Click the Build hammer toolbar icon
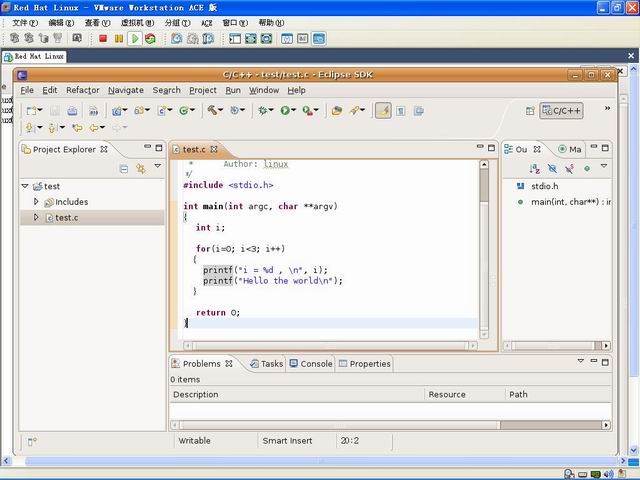This screenshot has width=640, height=480. click(212, 110)
